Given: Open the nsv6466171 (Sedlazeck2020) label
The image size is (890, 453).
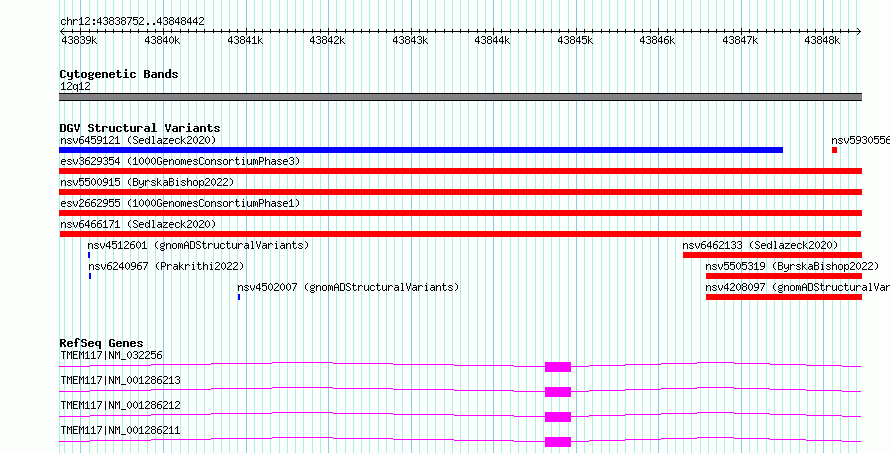Looking at the screenshot, I should 138,224.
